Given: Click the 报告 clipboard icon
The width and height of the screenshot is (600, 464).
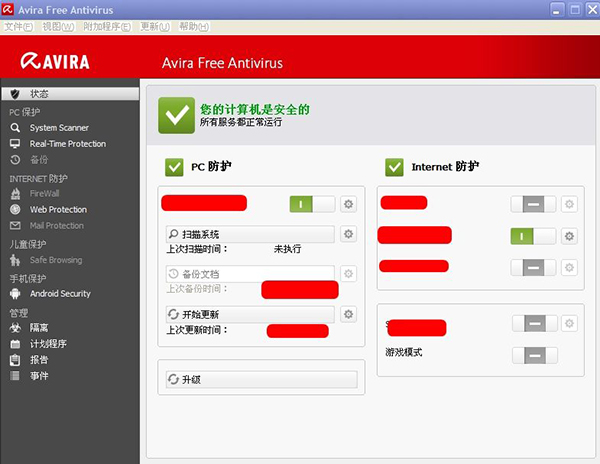Looking at the screenshot, I should [x=15, y=360].
